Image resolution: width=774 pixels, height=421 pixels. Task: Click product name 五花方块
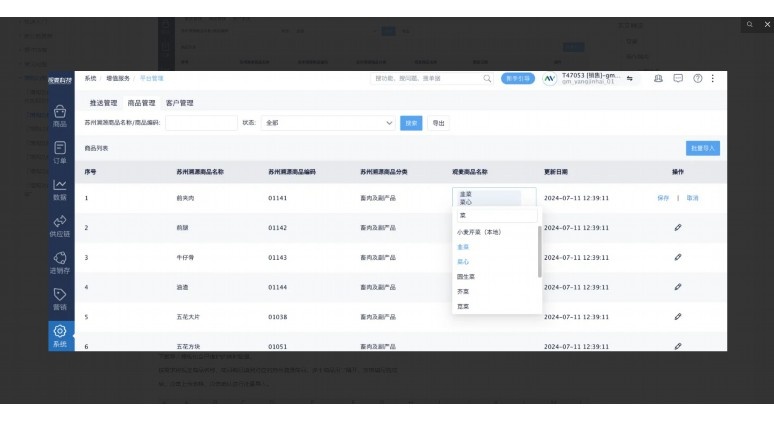coord(188,346)
